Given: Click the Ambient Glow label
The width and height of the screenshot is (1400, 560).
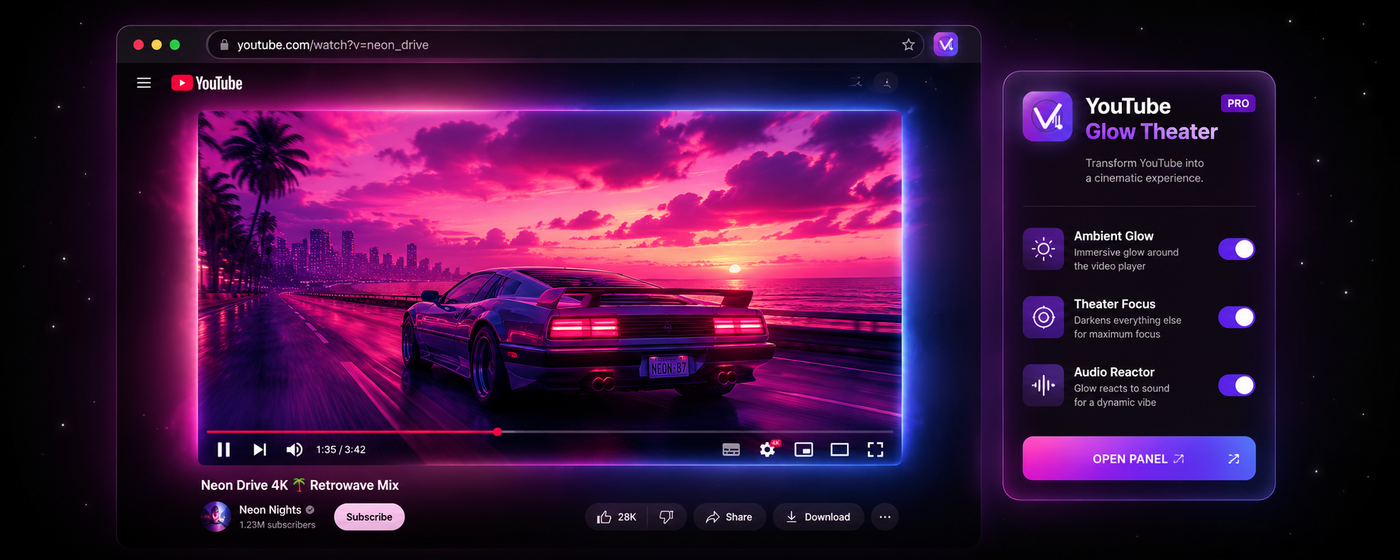Looking at the screenshot, I should 1114,236.
